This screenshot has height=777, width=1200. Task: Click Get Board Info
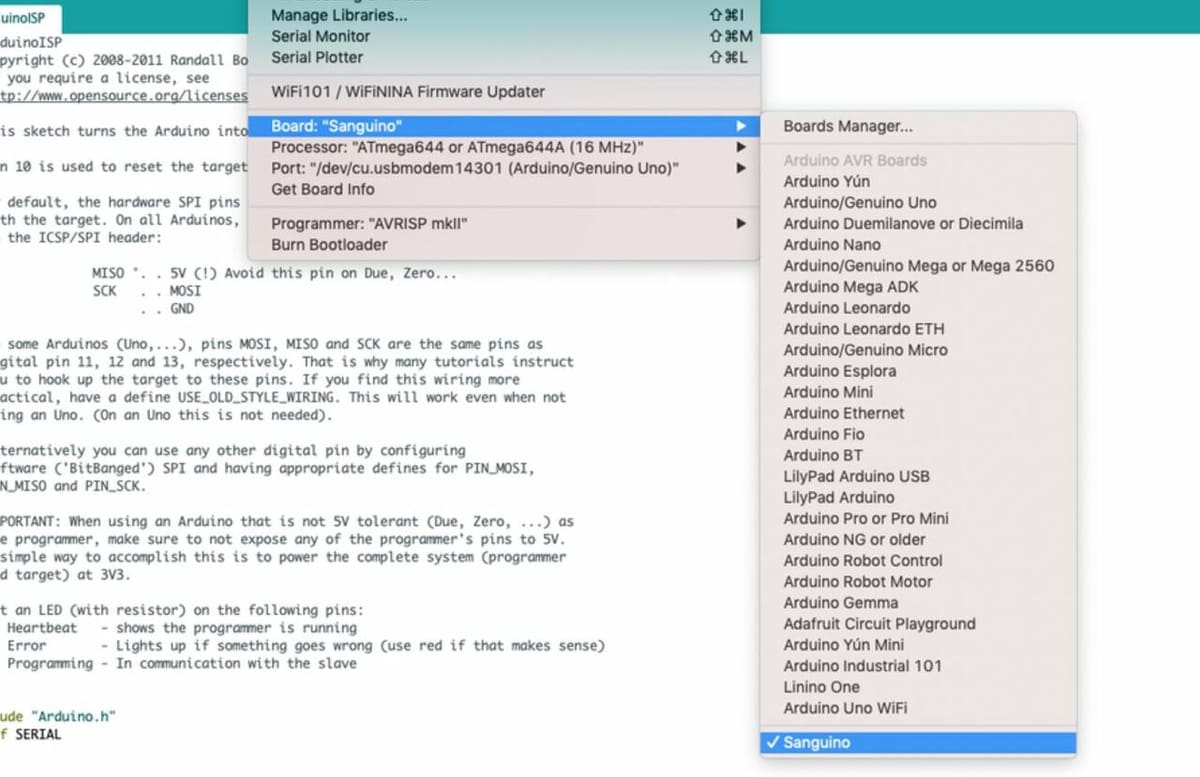(x=504, y=189)
